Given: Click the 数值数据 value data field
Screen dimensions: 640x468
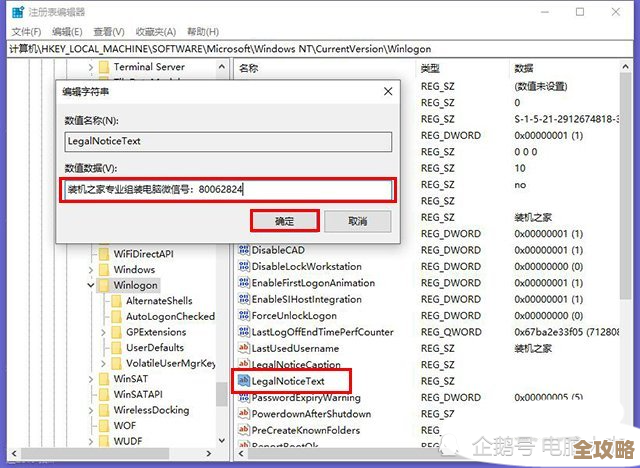Looking at the screenshot, I should pyautogui.click(x=228, y=189).
